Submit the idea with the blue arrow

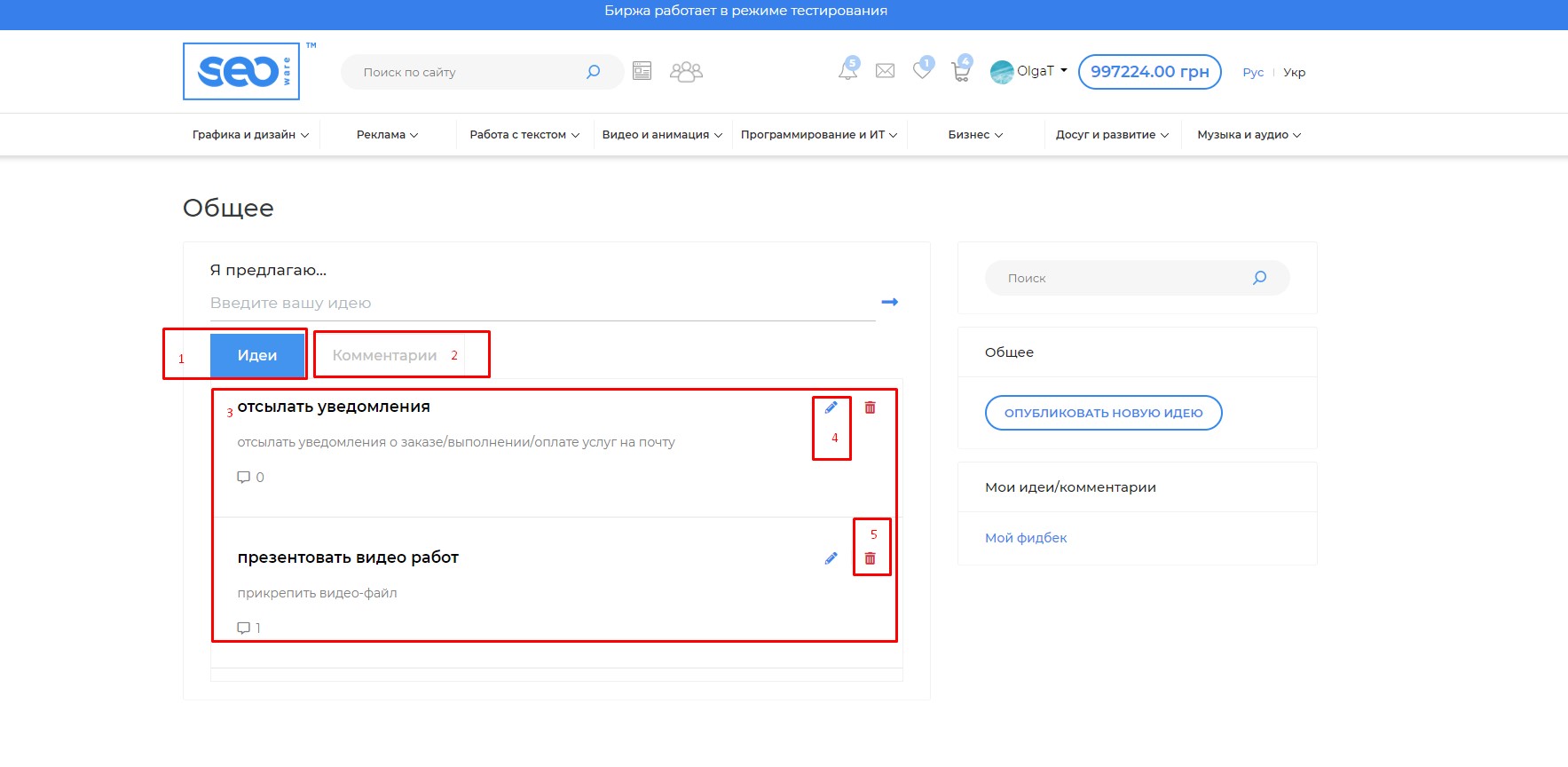click(x=889, y=303)
